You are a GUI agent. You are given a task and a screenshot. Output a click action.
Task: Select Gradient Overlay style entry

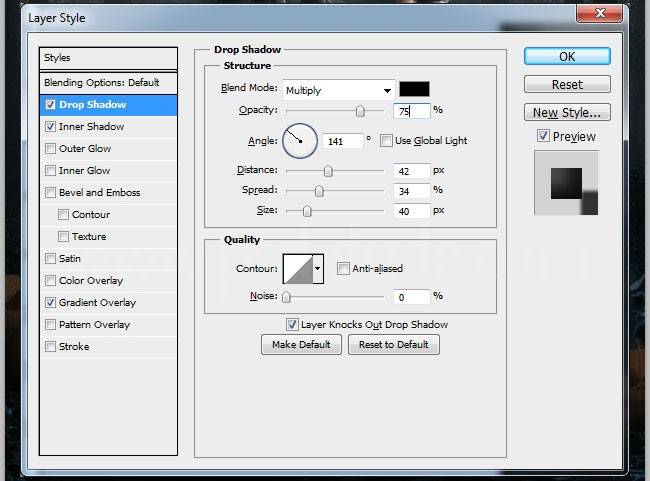[97, 302]
